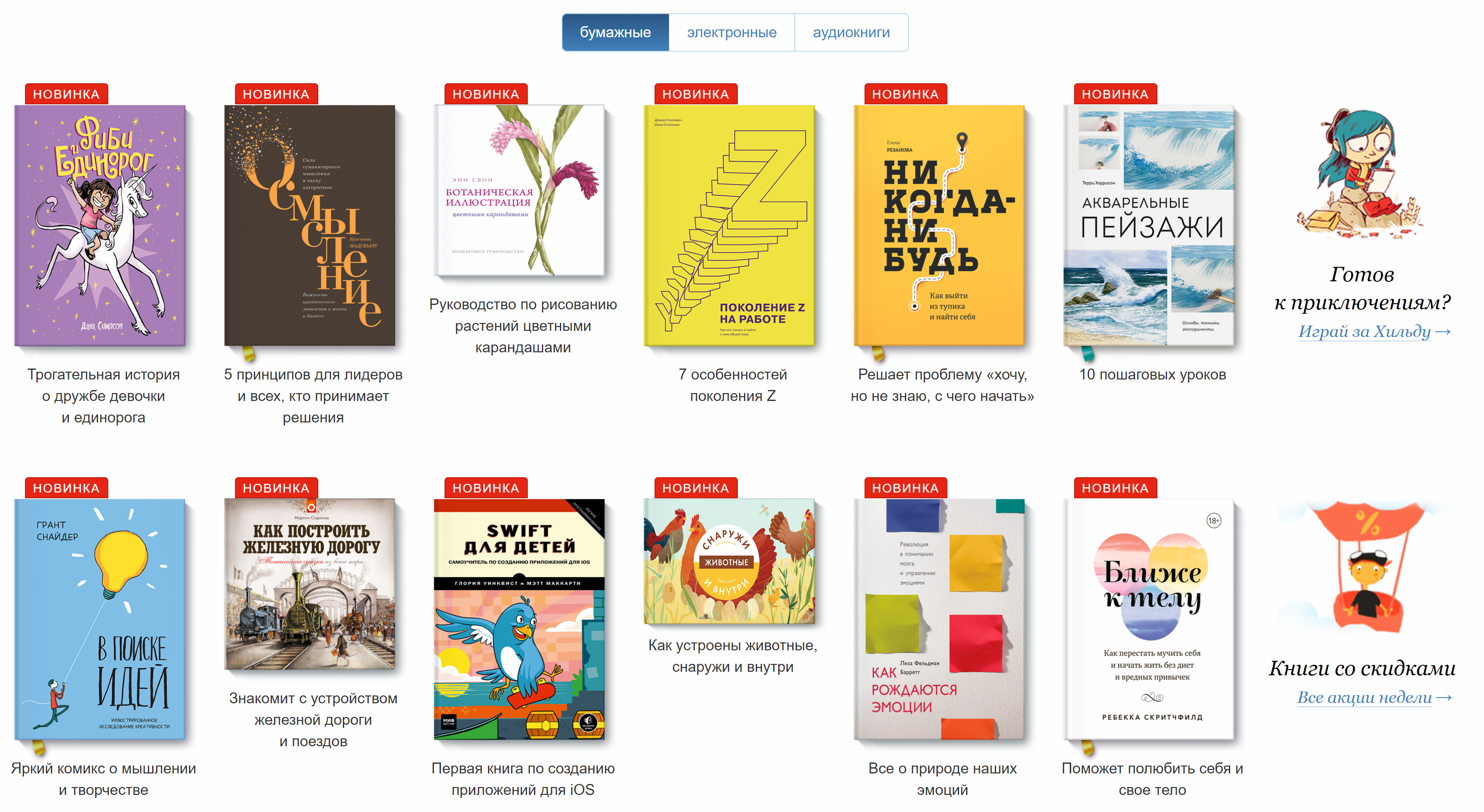Open the Как построить железную дорогу cover

tap(310, 585)
